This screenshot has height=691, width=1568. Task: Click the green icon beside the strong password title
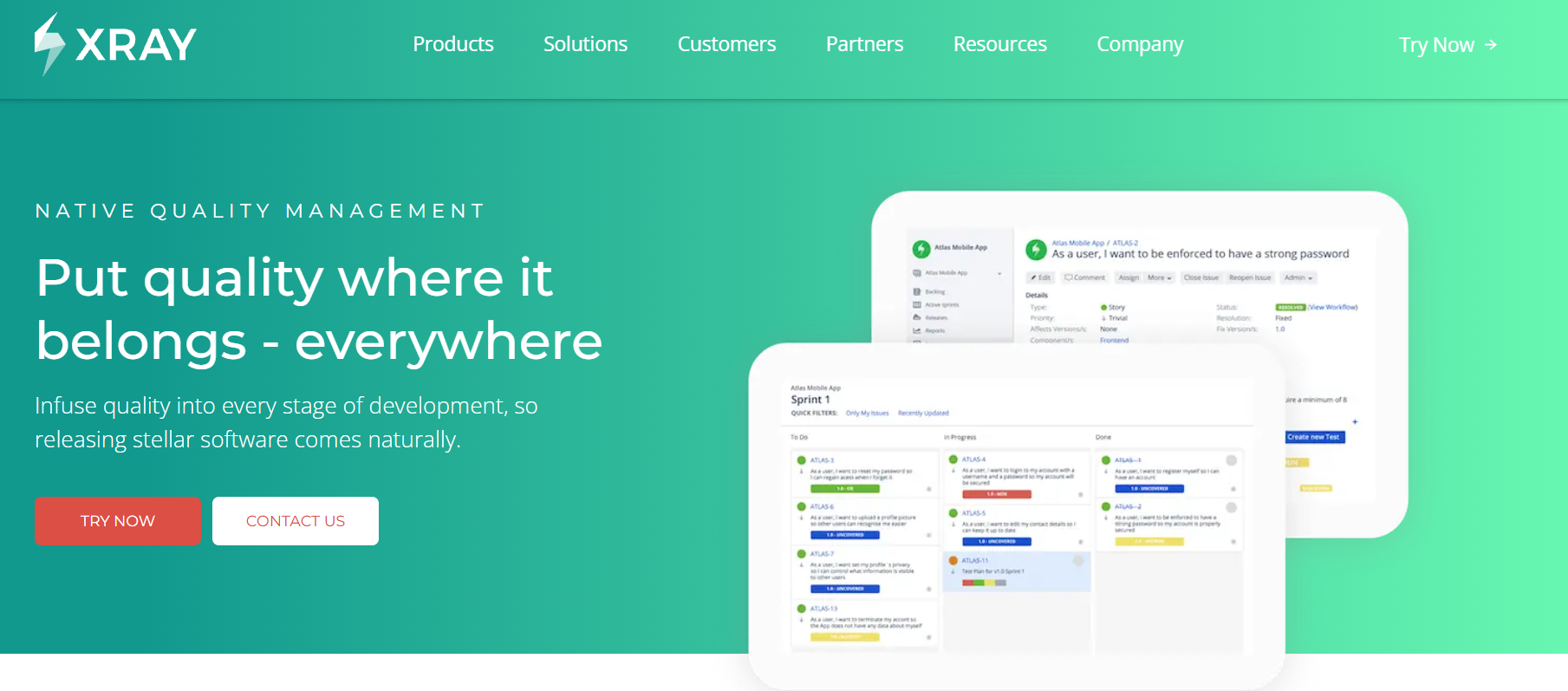click(1036, 250)
